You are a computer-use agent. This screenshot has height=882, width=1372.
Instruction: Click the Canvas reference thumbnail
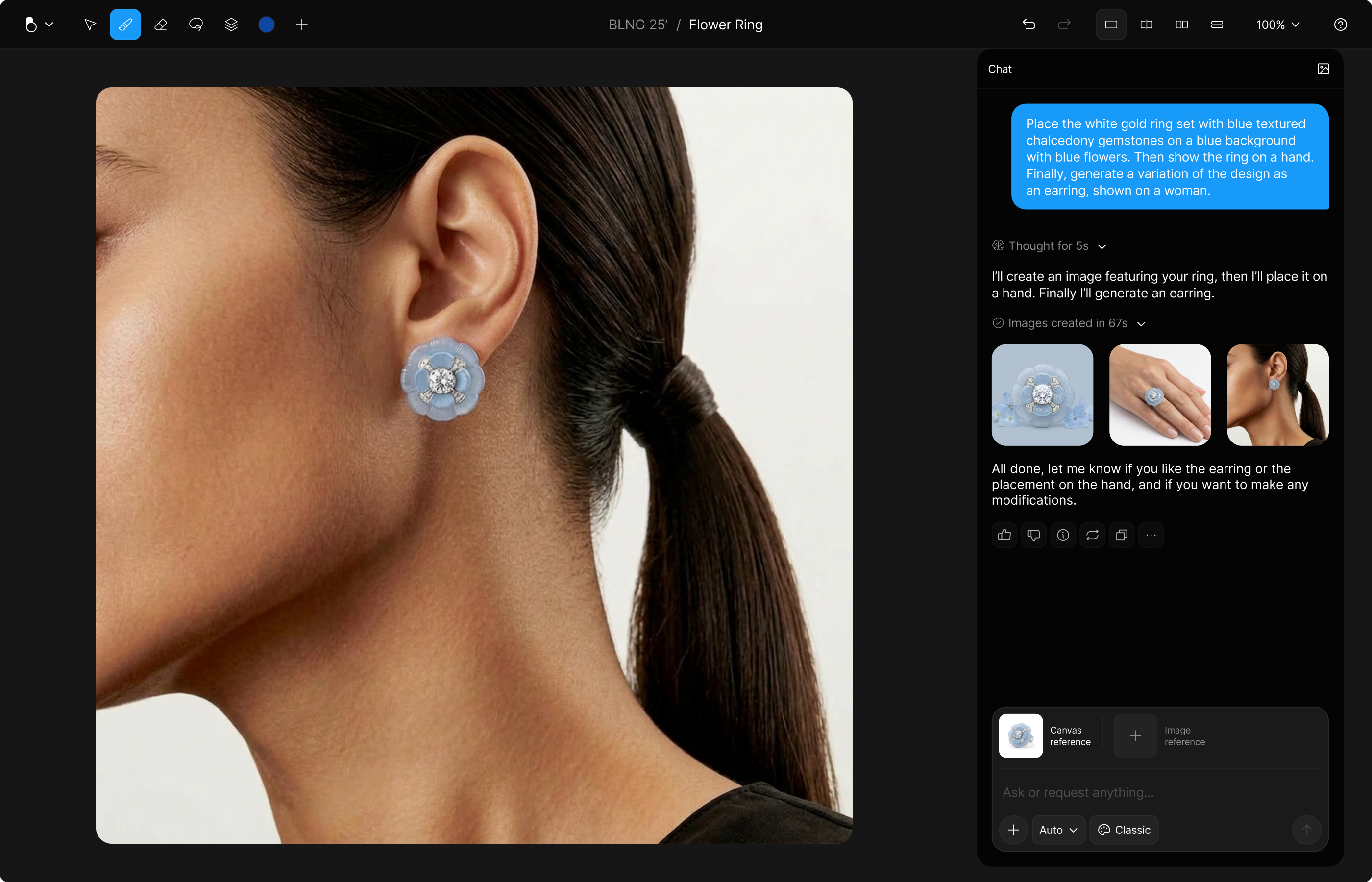click(1020, 736)
